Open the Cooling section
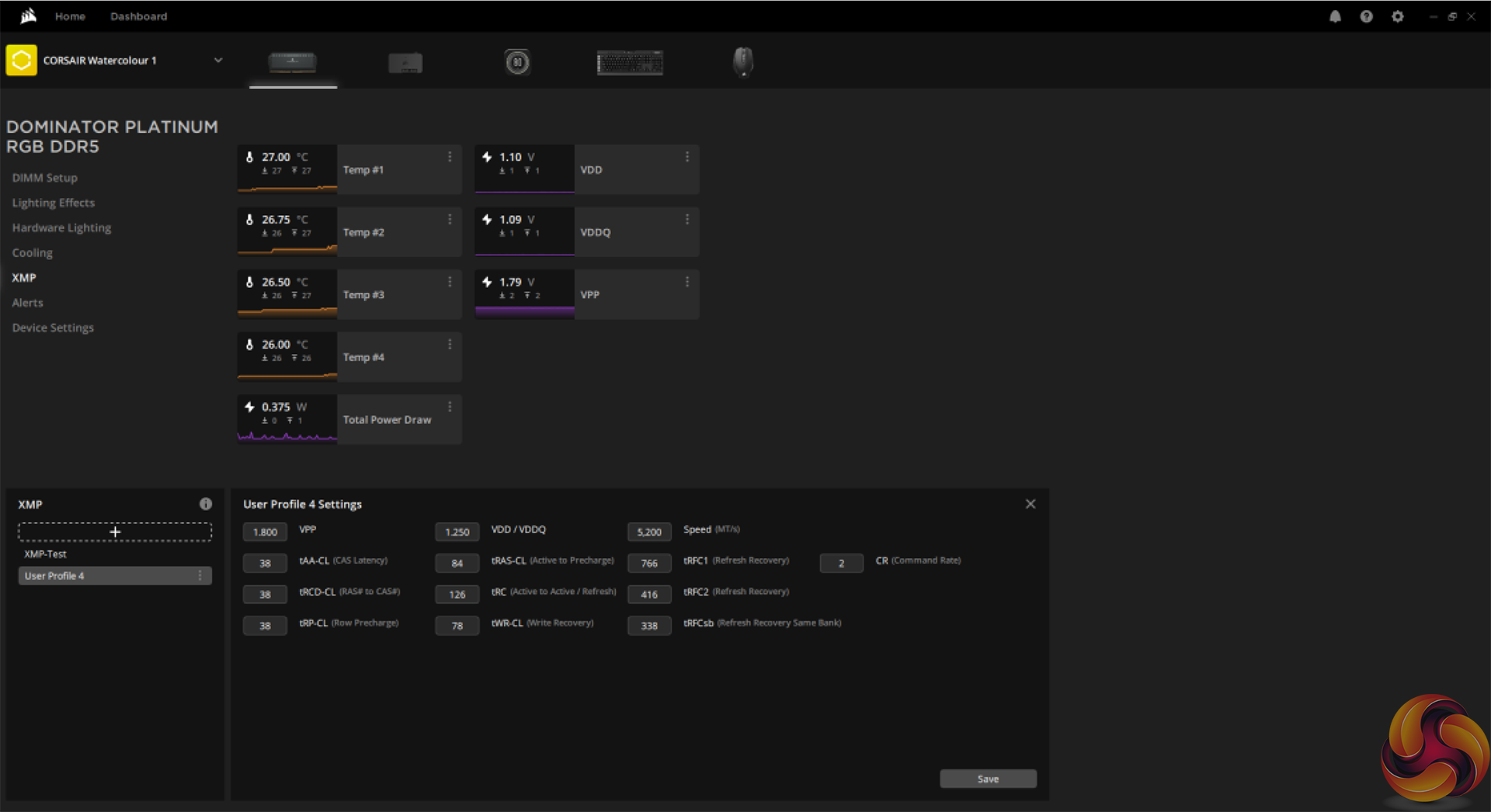Image resolution: width=1491 pixels, height=812 pixels. (33, 253)
